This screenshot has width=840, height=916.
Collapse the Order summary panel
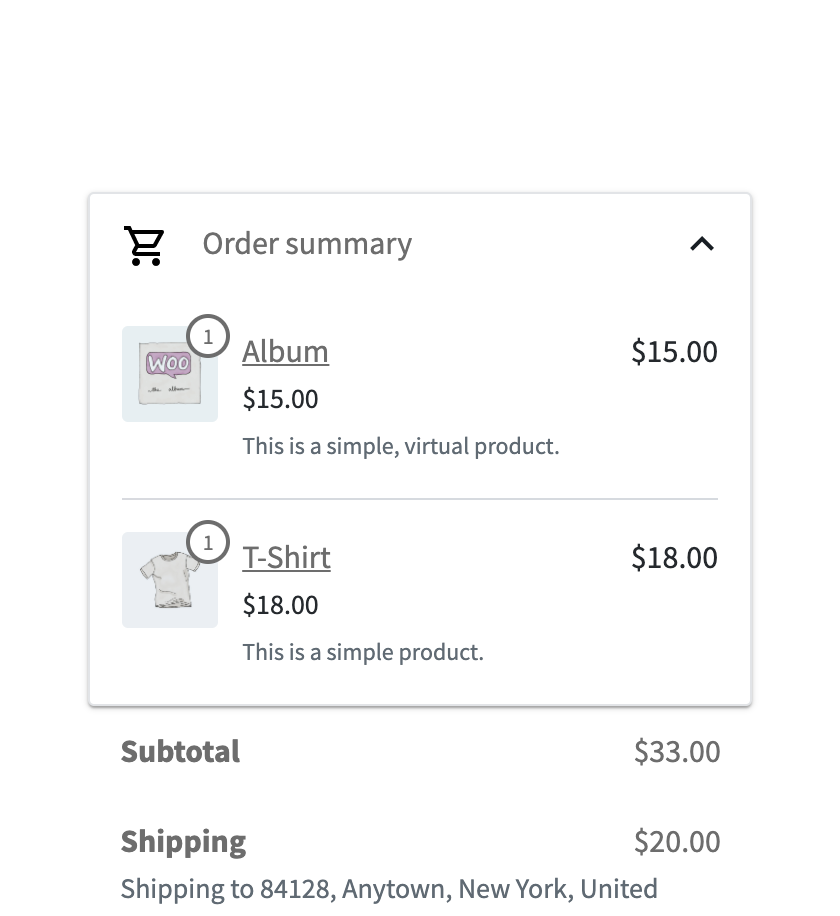702,244
